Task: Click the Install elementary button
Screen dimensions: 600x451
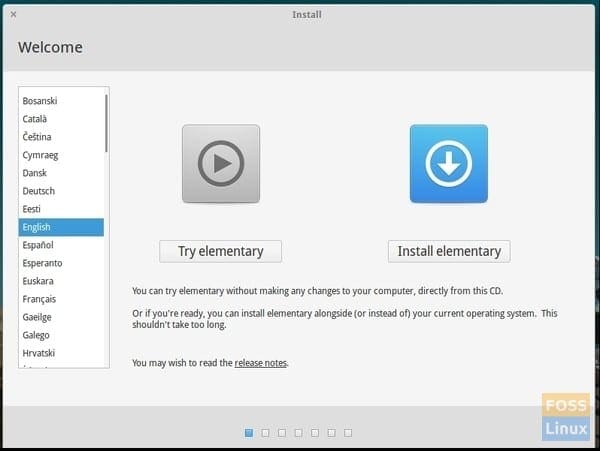Action: [449, 251]
